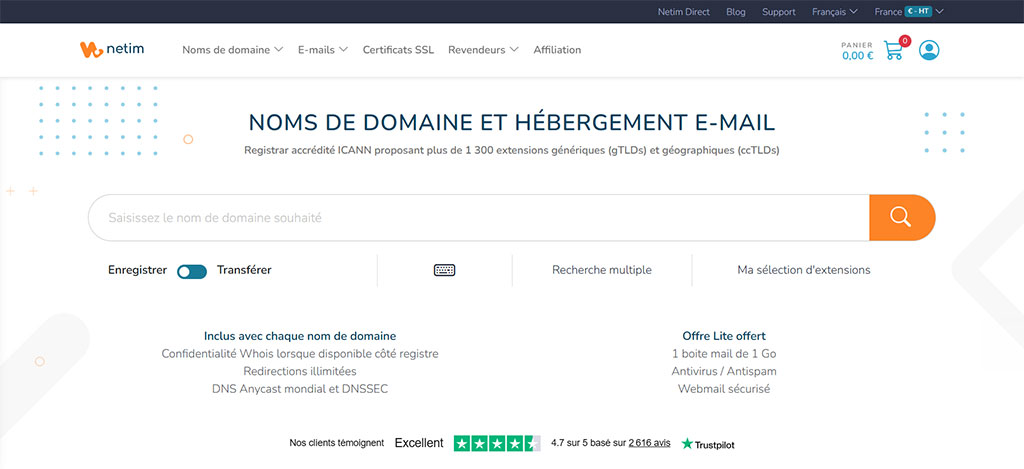Open the Blog link

[x=736, y=12]
